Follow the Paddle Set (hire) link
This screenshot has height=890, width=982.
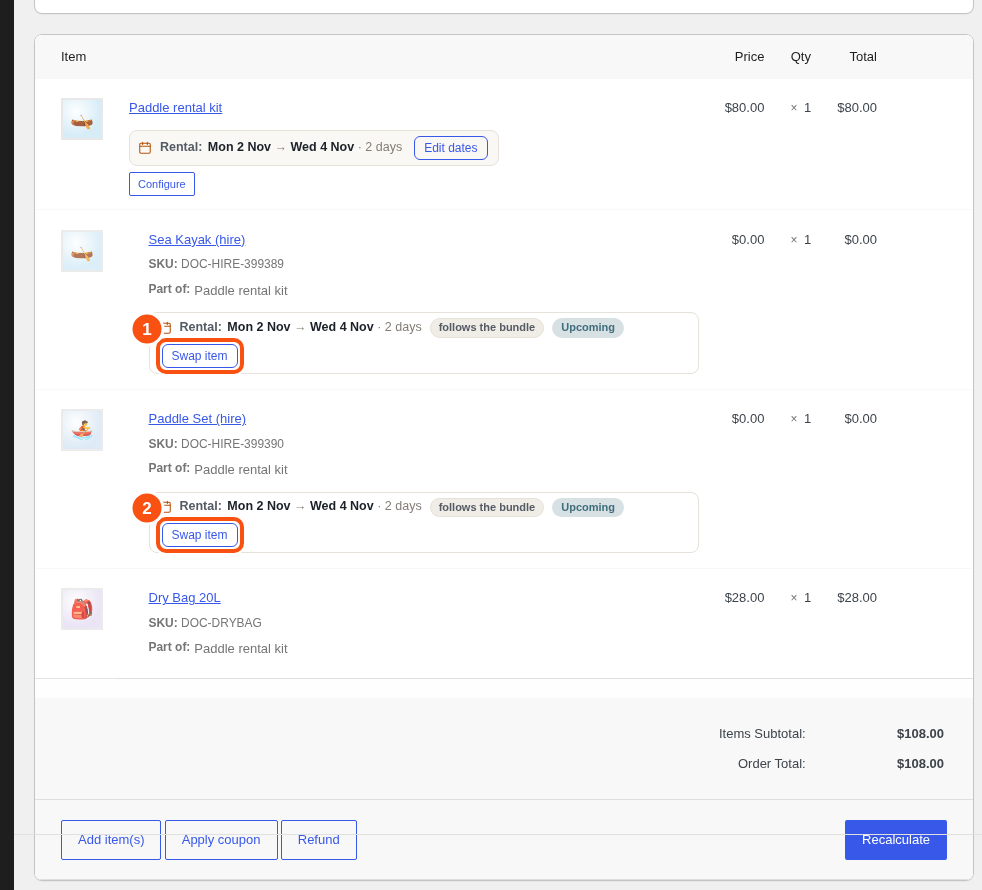click(197, 419)
